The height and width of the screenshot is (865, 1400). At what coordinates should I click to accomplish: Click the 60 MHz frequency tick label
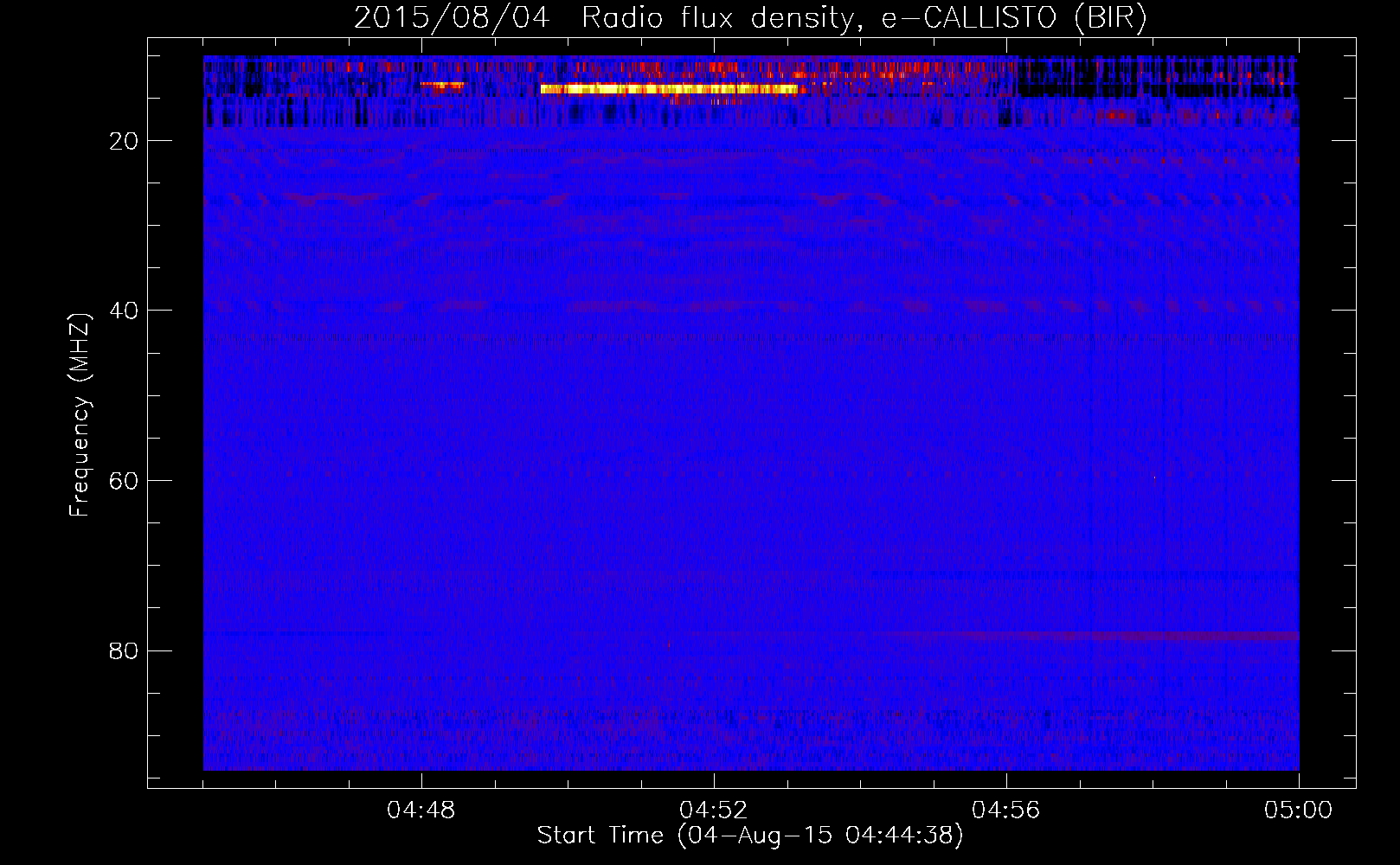124,481
